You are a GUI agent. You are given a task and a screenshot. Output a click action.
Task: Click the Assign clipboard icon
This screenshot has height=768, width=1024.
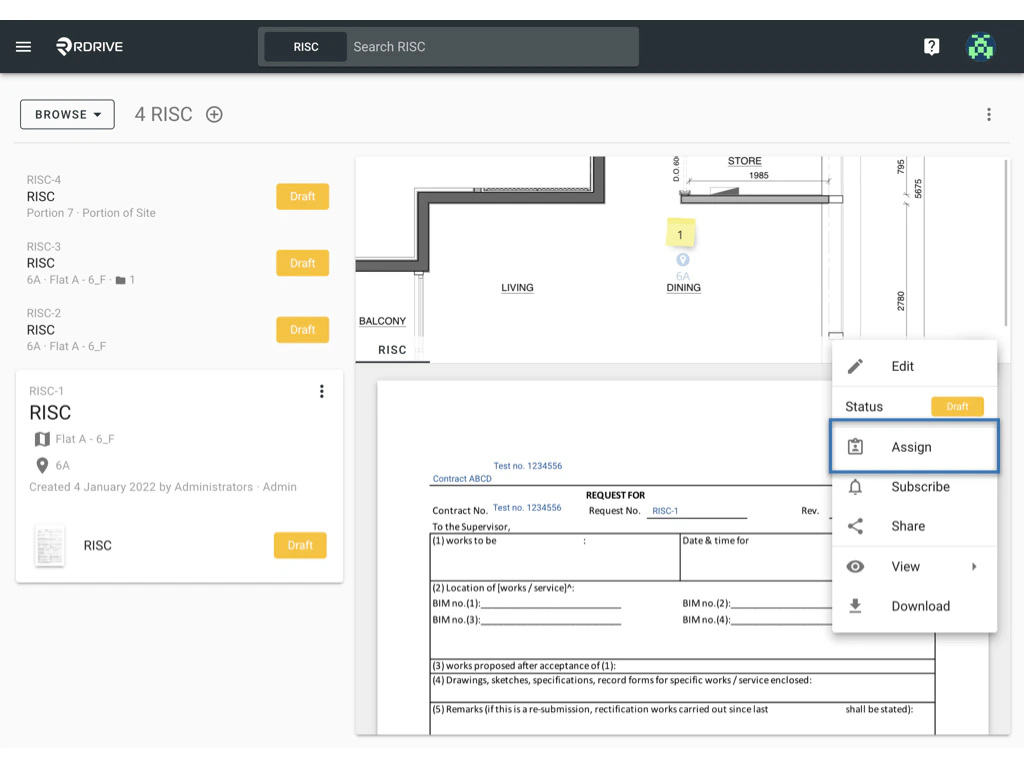click(856, 446)
